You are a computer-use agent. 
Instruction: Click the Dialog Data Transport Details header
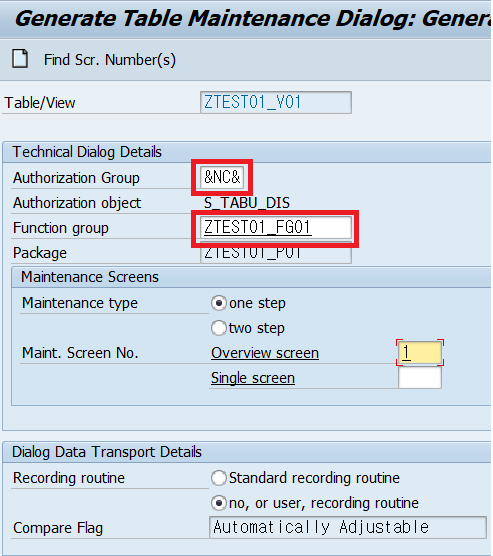click(107, 452)
